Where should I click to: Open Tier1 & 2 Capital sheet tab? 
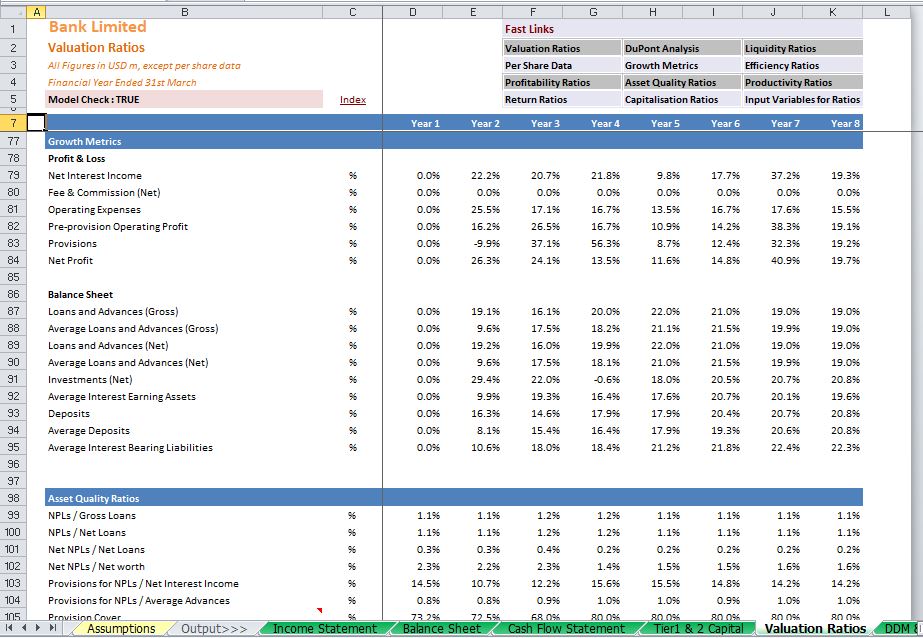tap(698, 629)
